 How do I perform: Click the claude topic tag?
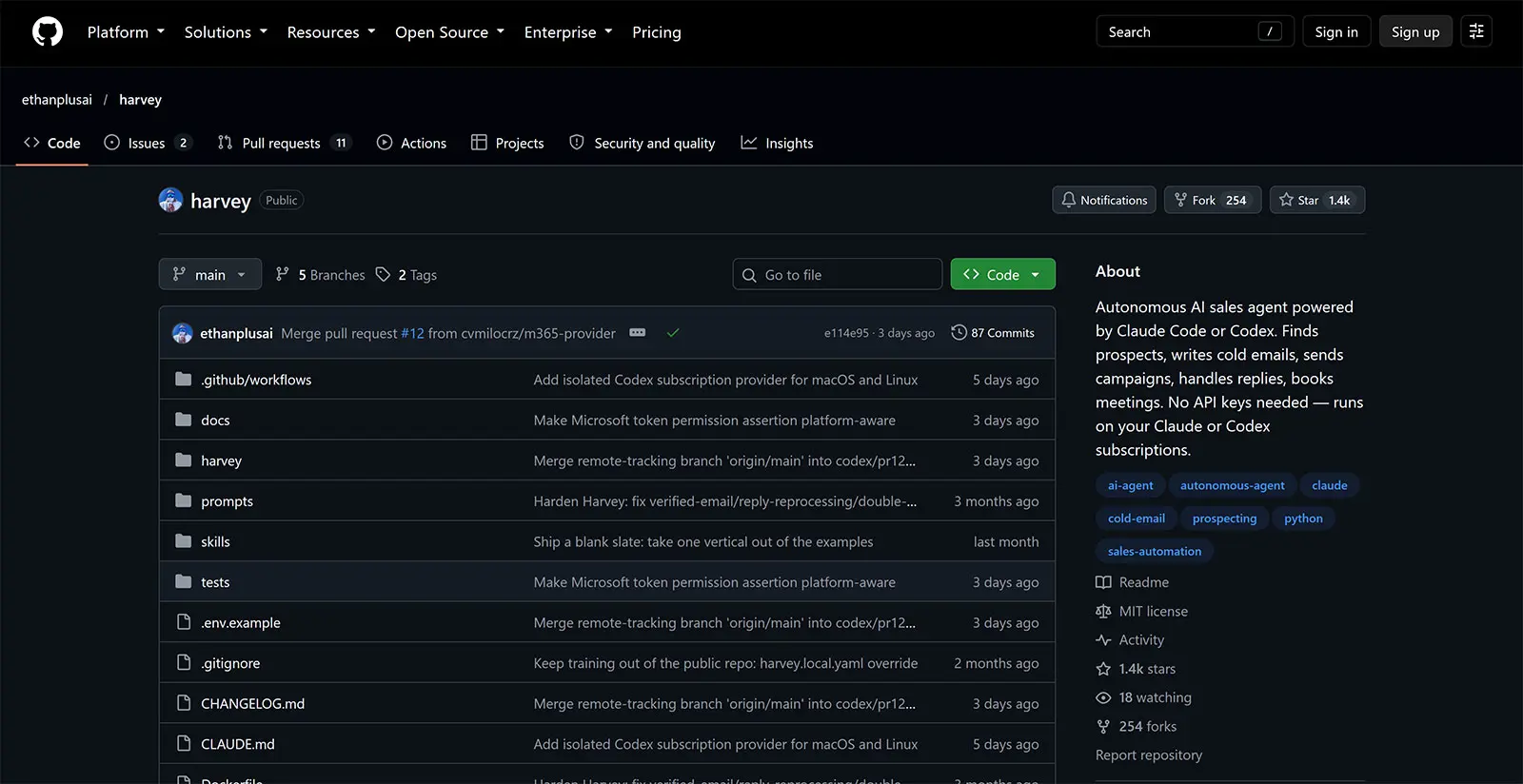pyautogui.click(x=1330, y=485)
